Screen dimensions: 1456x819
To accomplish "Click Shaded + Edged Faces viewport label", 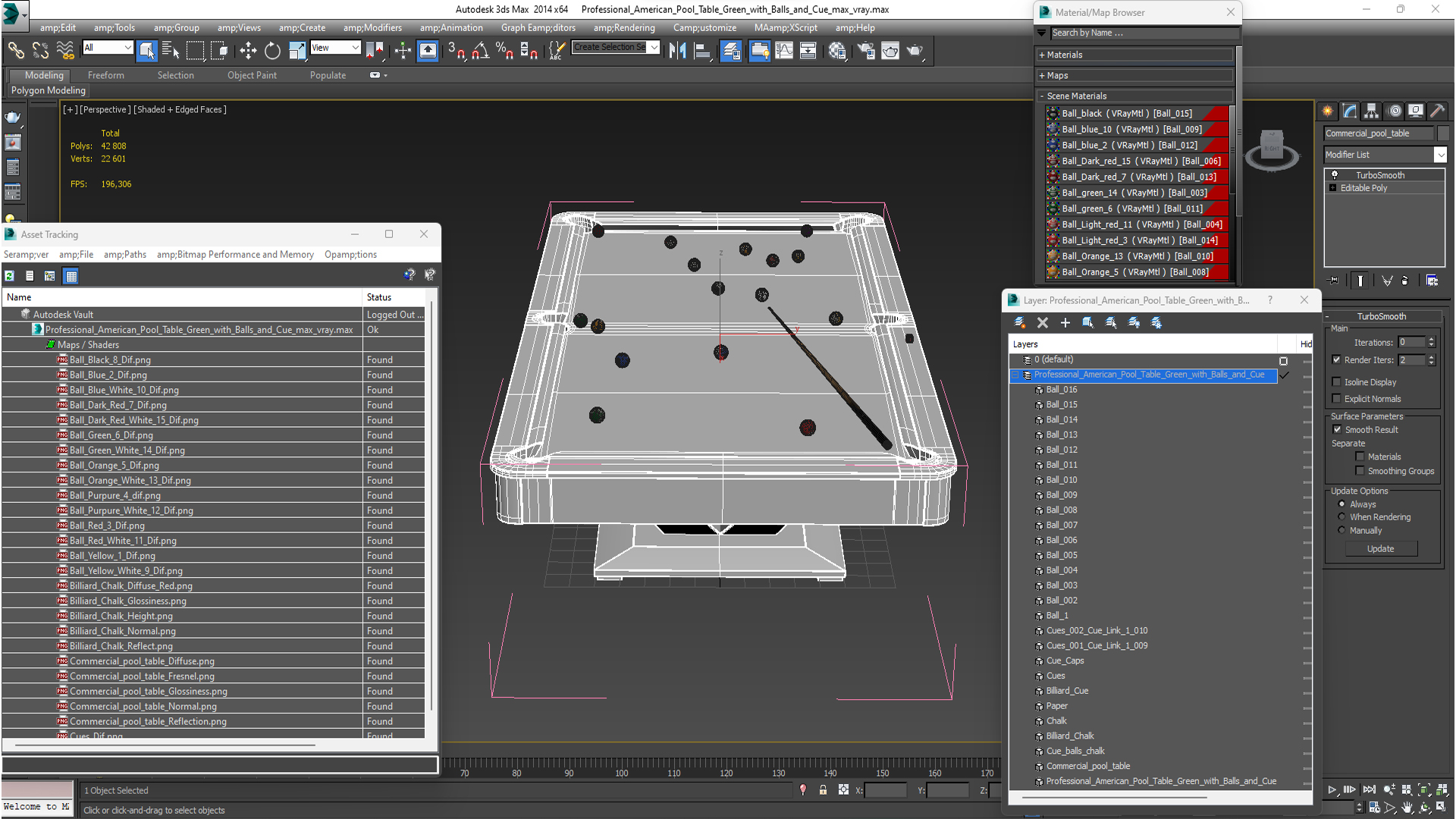I will pos(180,109).
